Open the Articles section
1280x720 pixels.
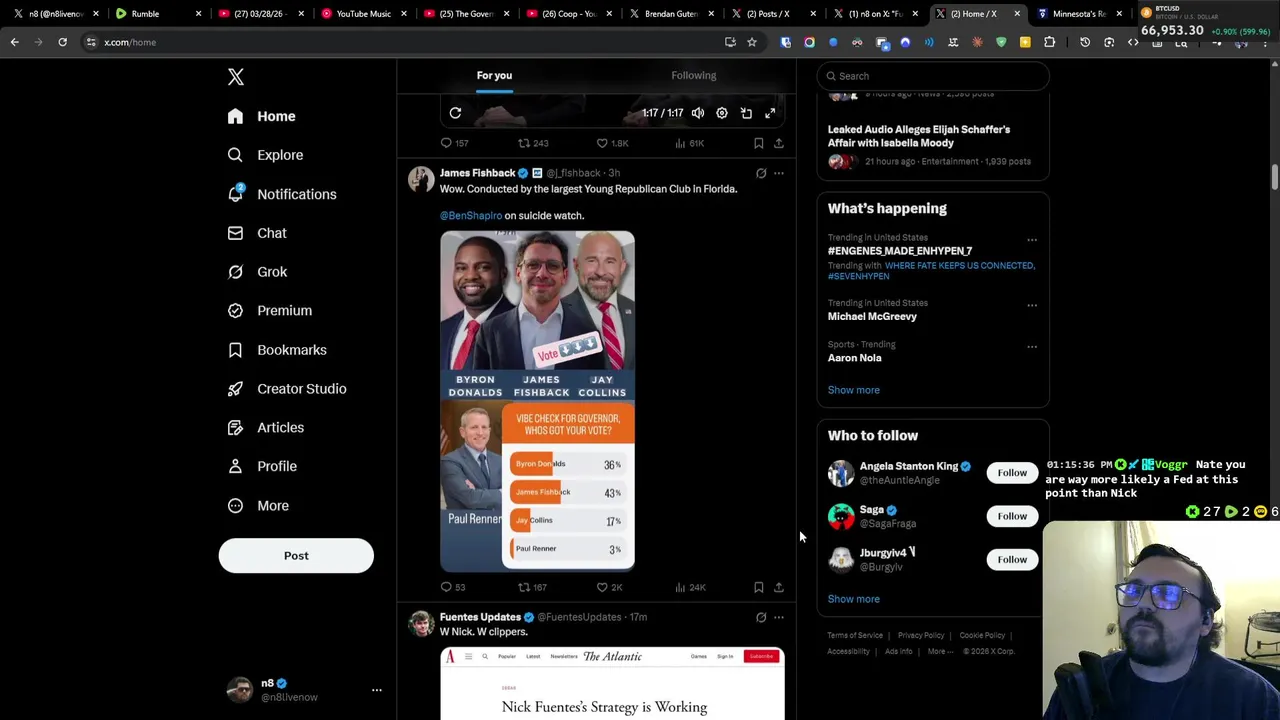pos(266,428)
